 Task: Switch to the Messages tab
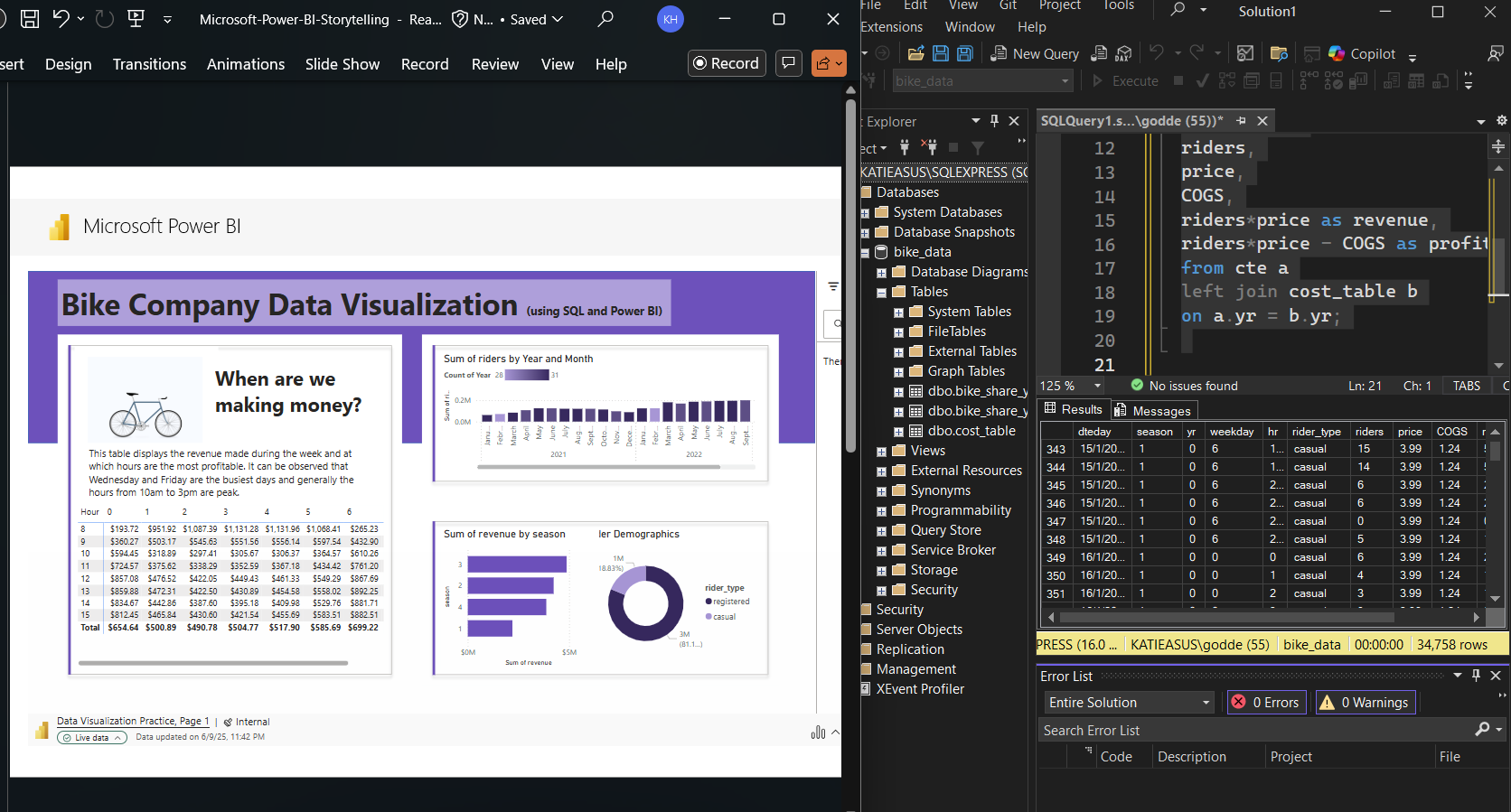1153,411
